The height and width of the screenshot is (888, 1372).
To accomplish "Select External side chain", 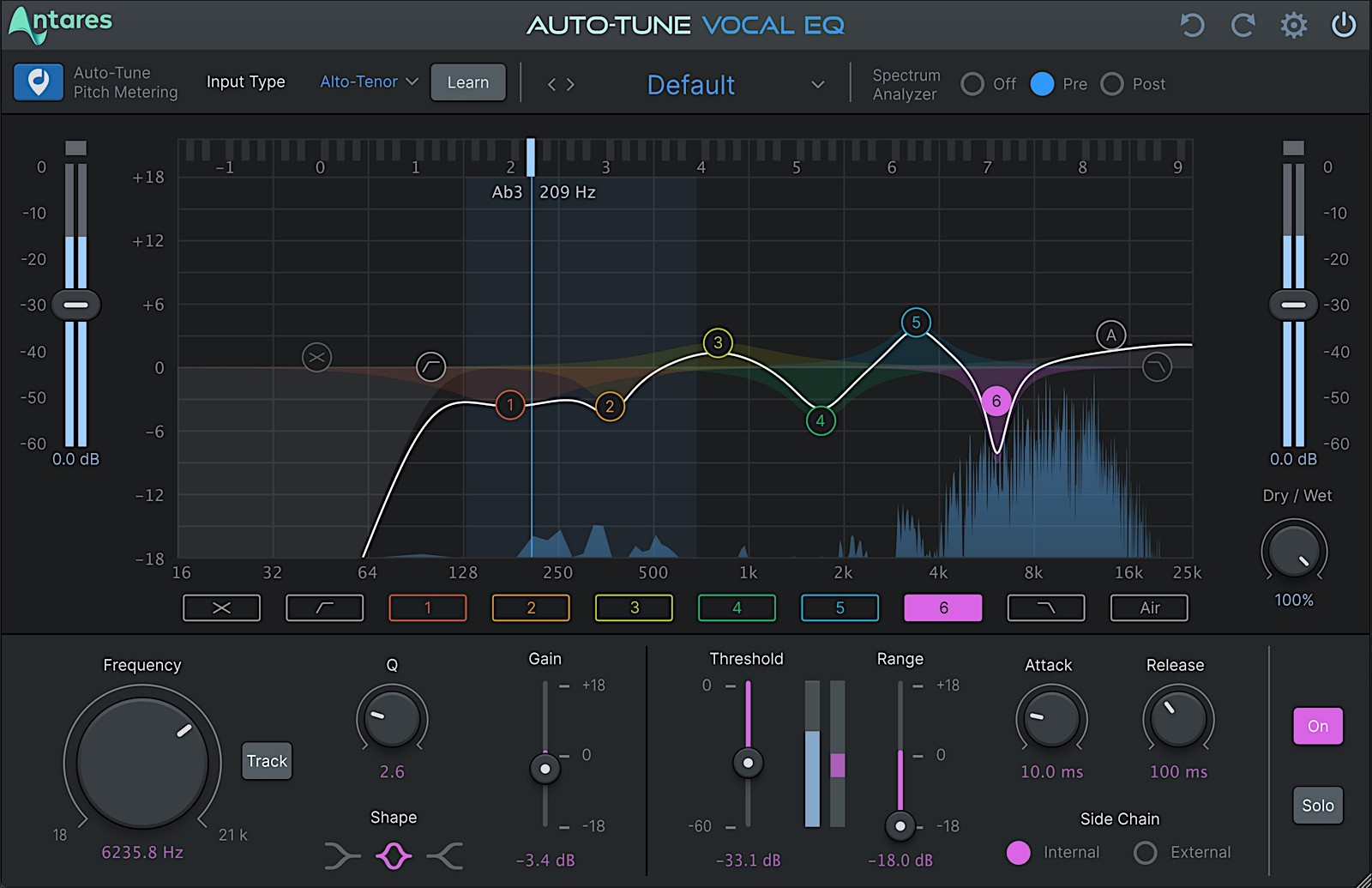I will click(1146, 852).
